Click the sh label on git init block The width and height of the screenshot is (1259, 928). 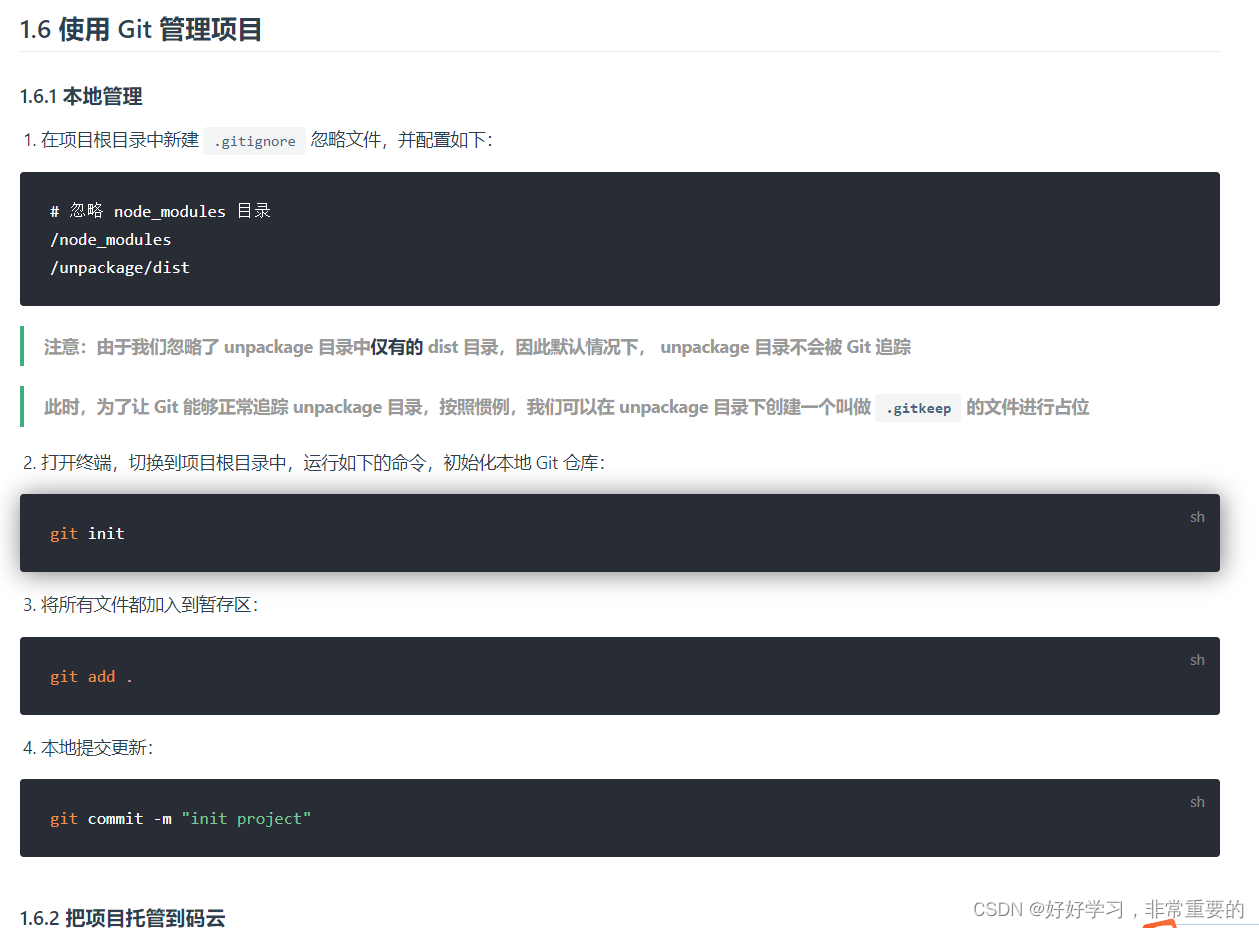point(1197,516)
